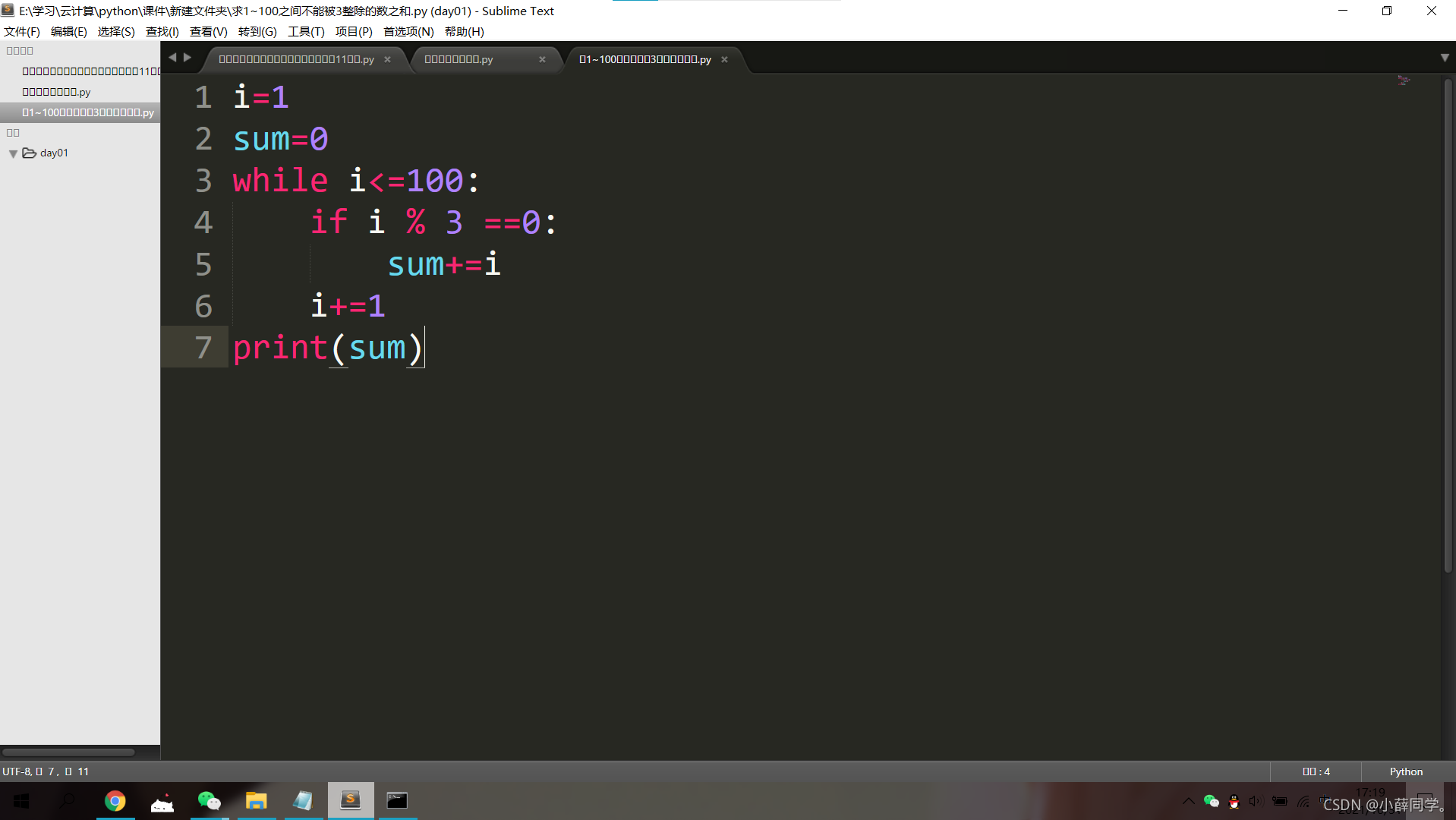Collapse the day01 folder tree
The height and width of the screenshot is (820, 1456).
[x=13, y=153]
